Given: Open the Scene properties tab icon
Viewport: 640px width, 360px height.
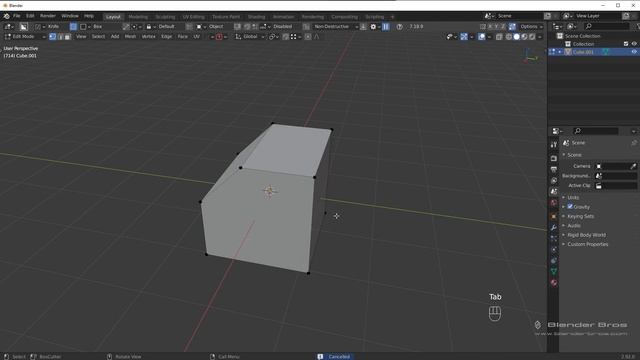Looking at the screenshot, I should click(x=553, y=191).
